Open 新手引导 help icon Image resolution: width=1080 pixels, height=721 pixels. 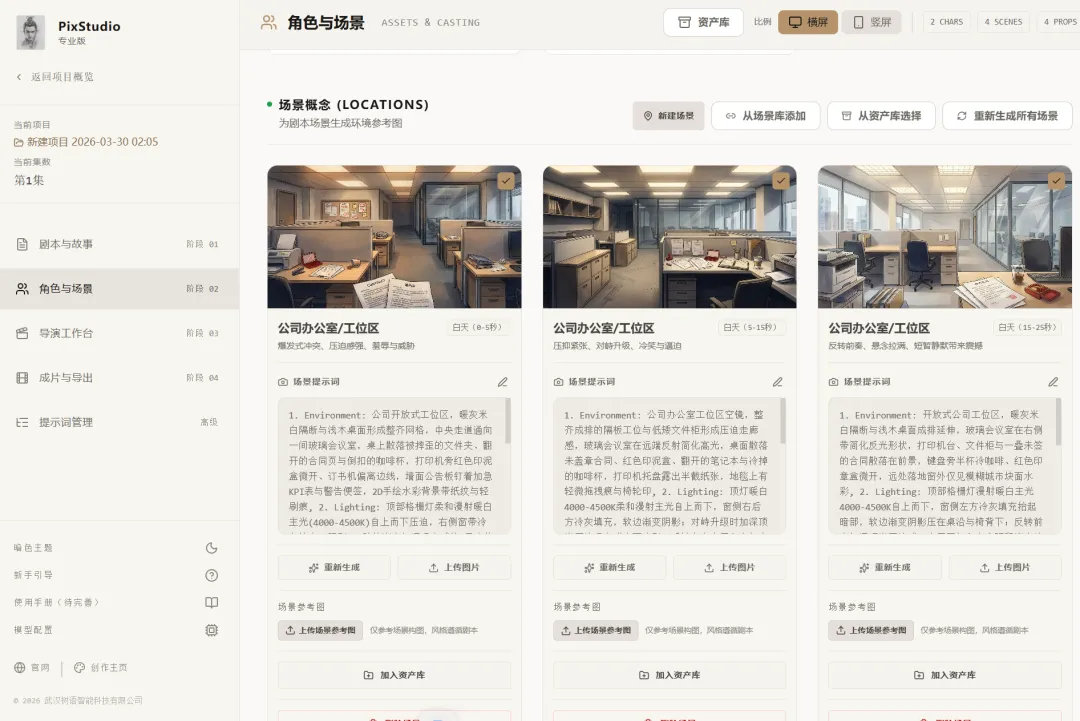[x=211, y=575]
